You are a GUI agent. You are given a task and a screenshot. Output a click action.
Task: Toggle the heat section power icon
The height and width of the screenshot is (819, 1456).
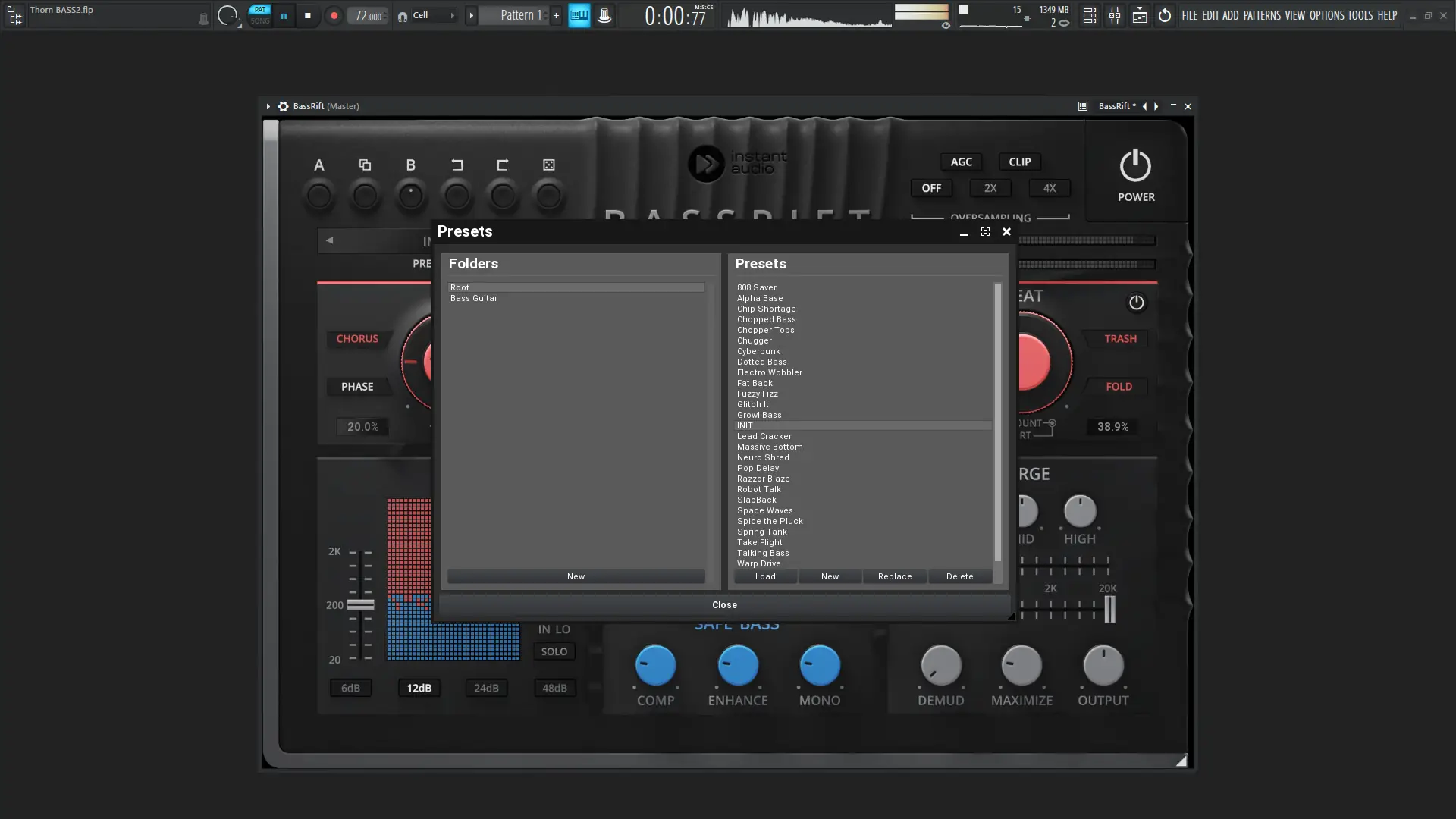[1136, 303]
